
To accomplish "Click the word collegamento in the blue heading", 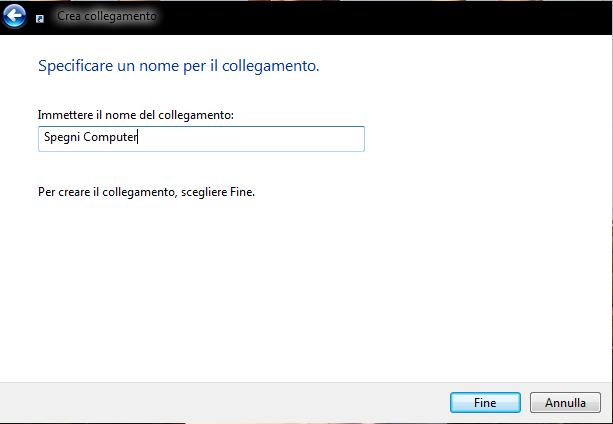I will (x=271, y=66).
